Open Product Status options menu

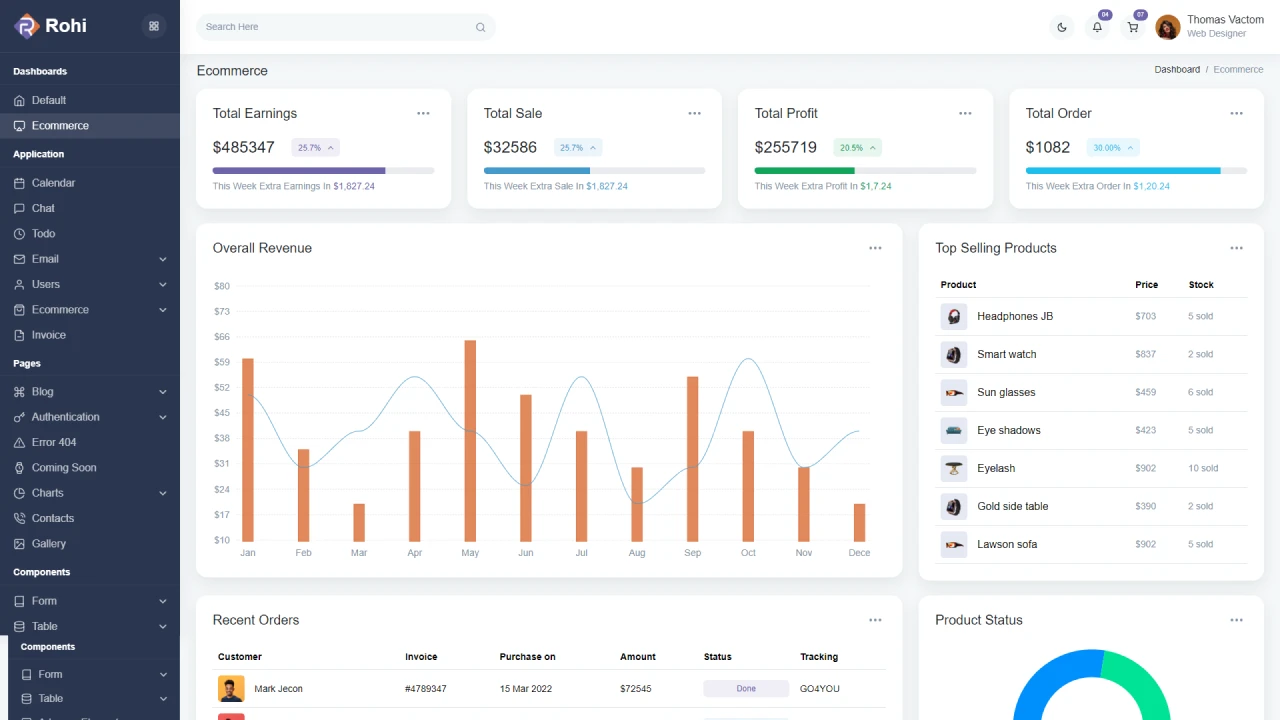1236,620
